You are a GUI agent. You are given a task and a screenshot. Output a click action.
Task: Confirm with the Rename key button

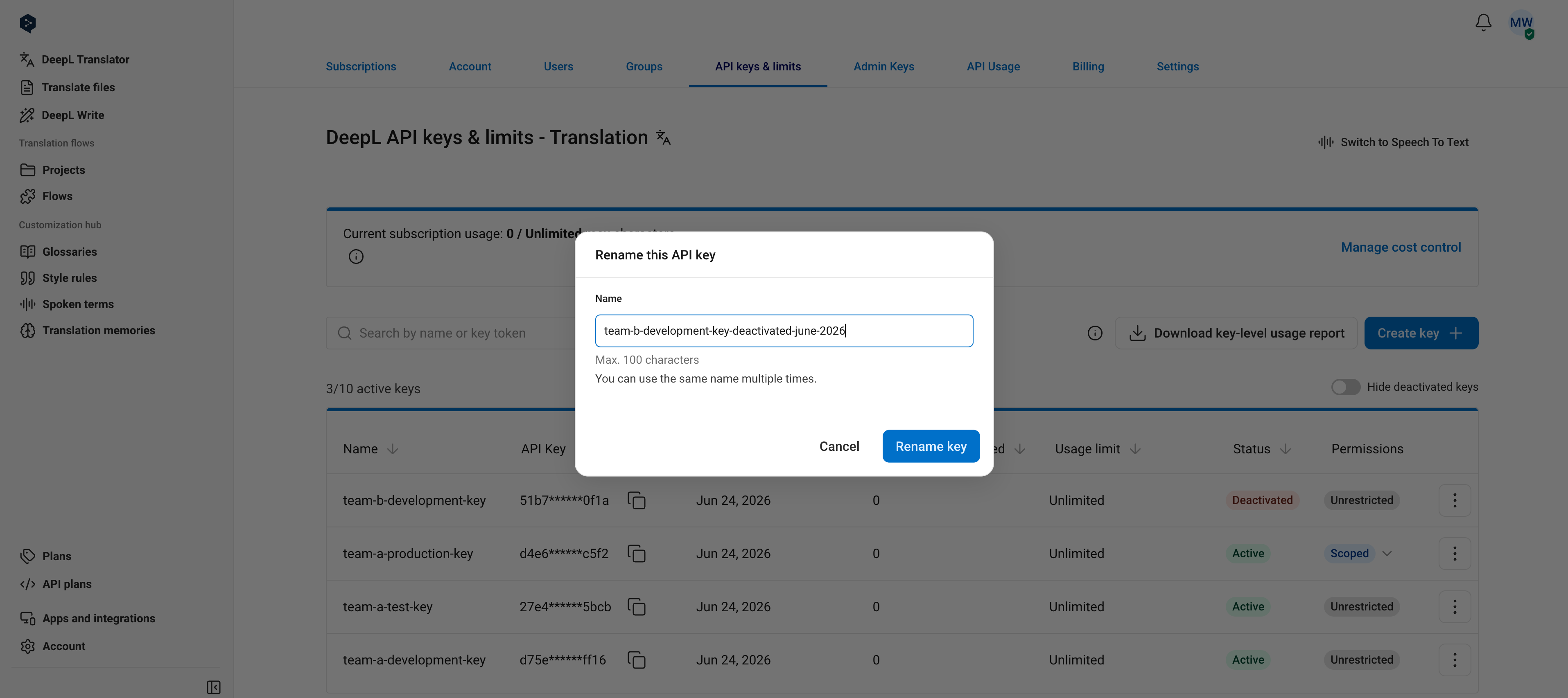[931, 447]
